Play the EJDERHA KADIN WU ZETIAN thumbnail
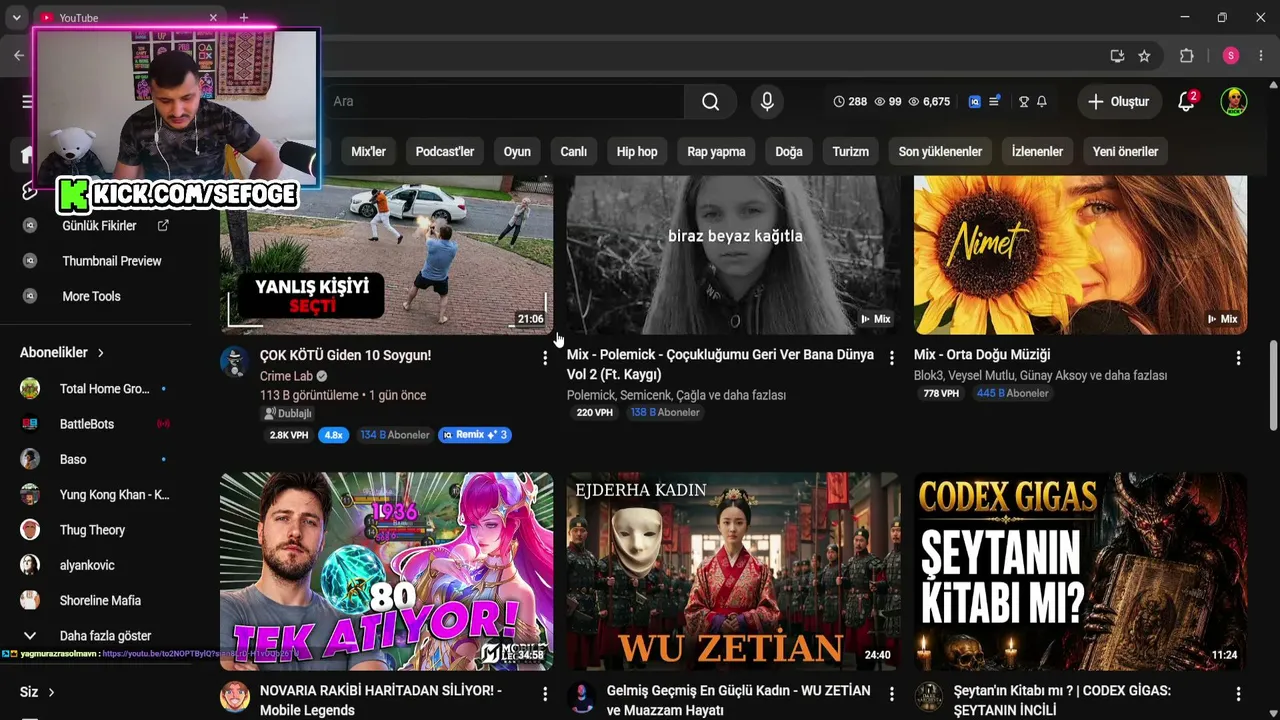Image resolution: width=1280 pixels, height=720 pixels. (733, 571)
